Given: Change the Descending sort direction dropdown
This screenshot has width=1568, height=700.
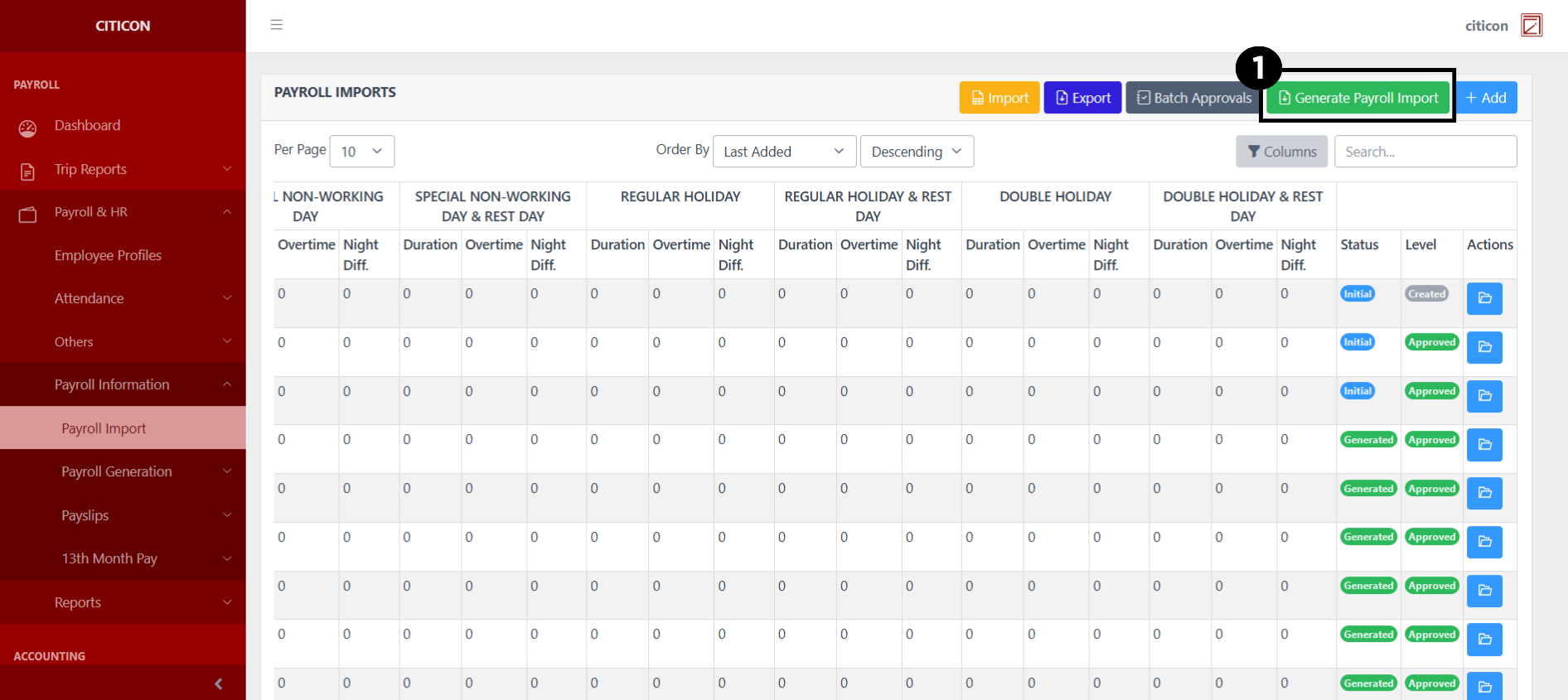Looking at the screenshot, I should coord(916,152).
